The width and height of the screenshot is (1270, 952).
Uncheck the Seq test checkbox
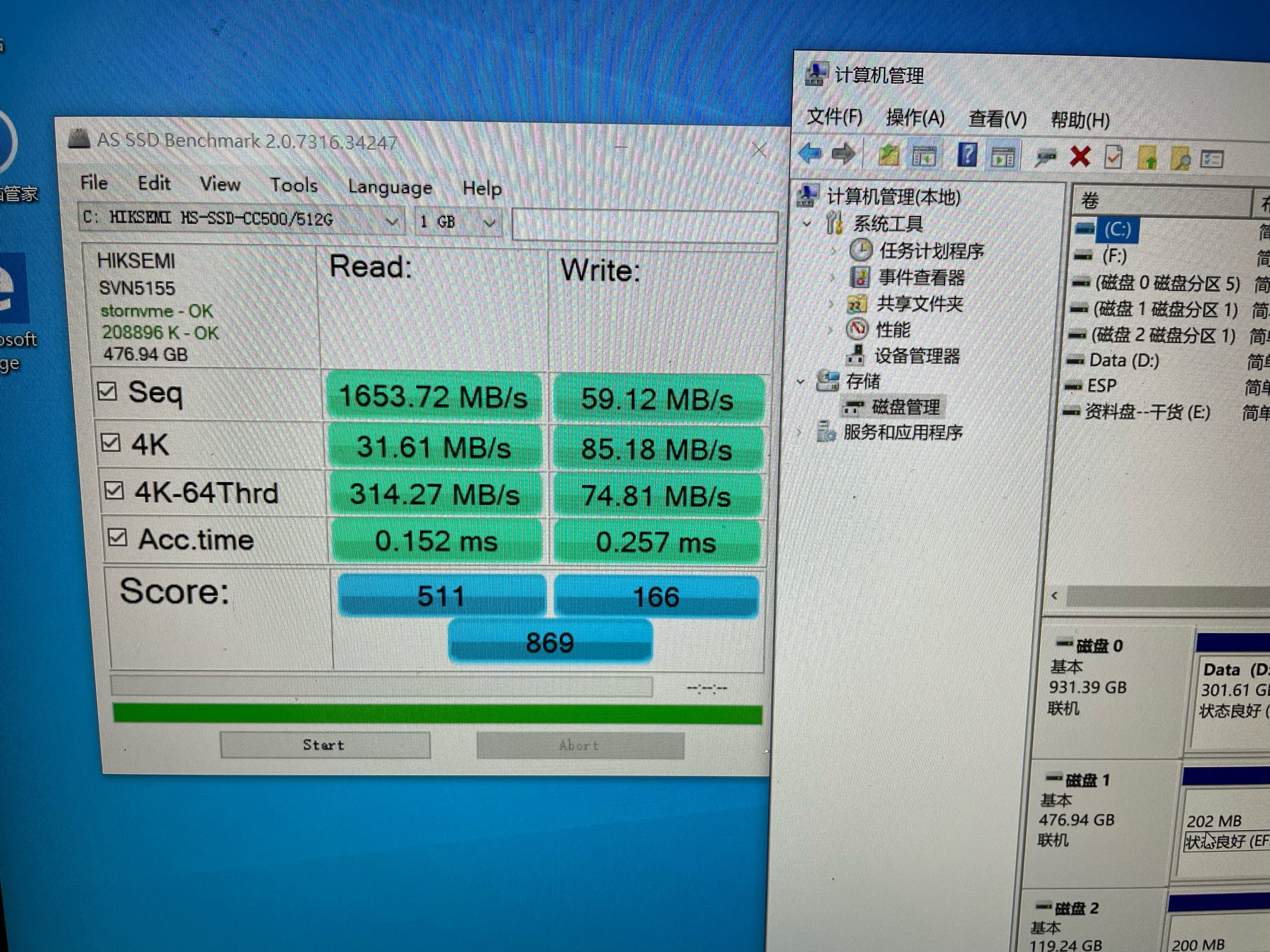pos(107,391)
